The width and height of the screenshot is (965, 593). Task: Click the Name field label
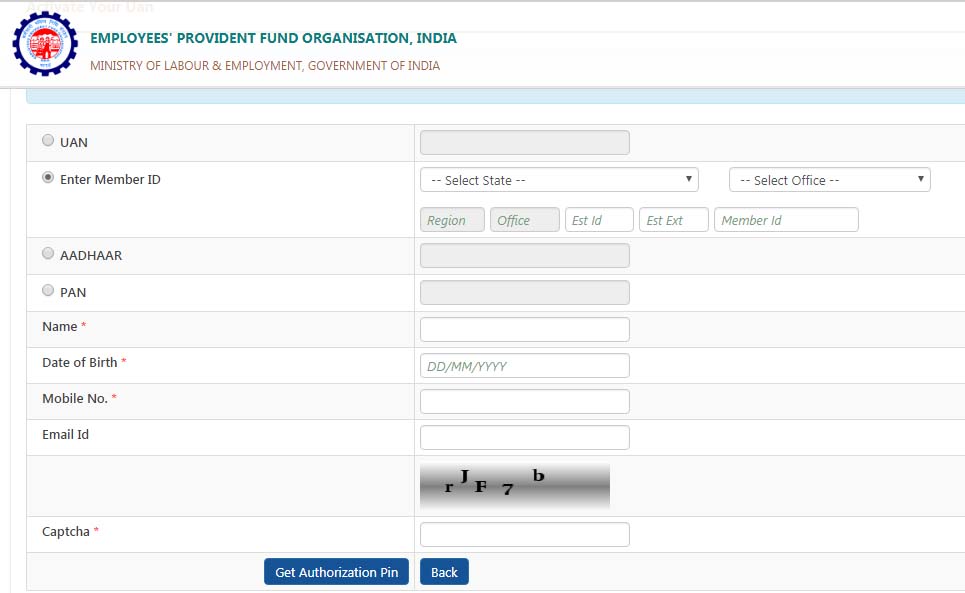click(60, 326)
